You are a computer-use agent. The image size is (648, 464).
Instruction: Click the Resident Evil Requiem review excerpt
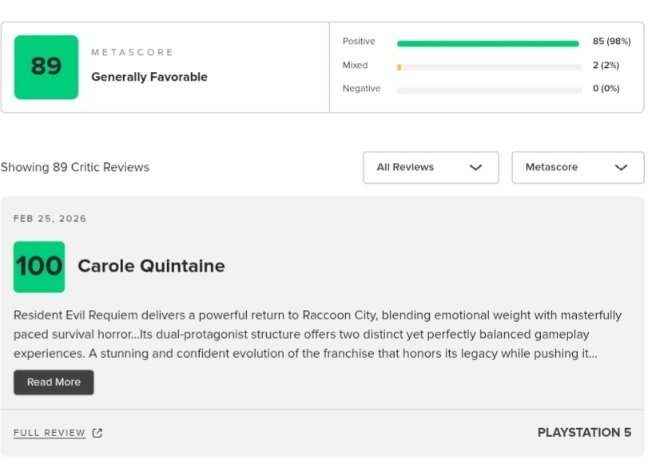pyautogui.click(x=317, y=334)
